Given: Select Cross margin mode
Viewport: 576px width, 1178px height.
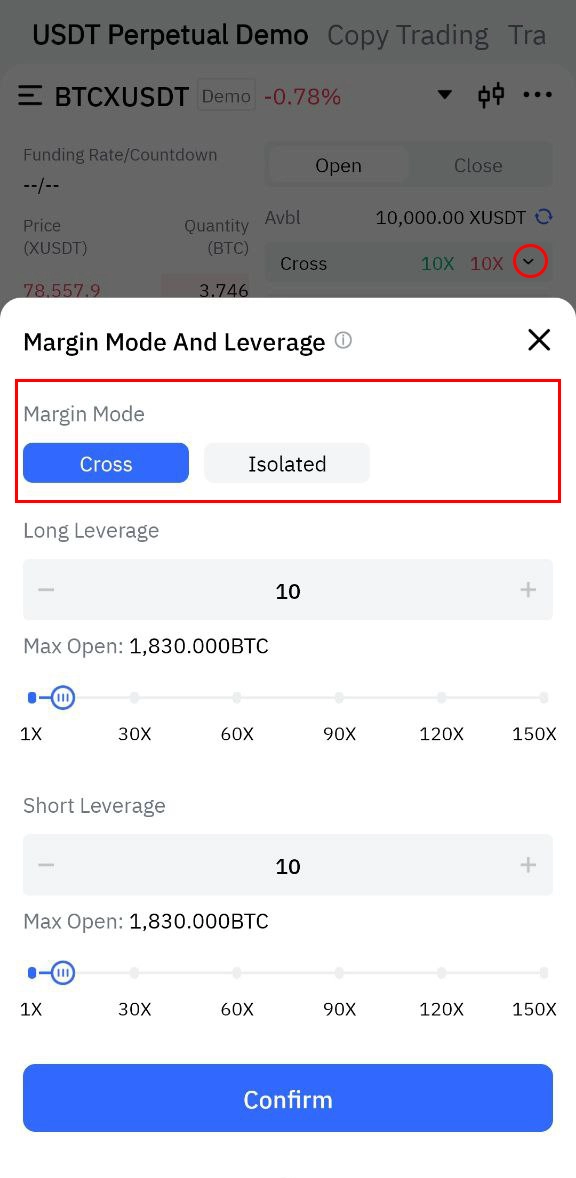Looking at the screenshot, I should pos(106,463).
